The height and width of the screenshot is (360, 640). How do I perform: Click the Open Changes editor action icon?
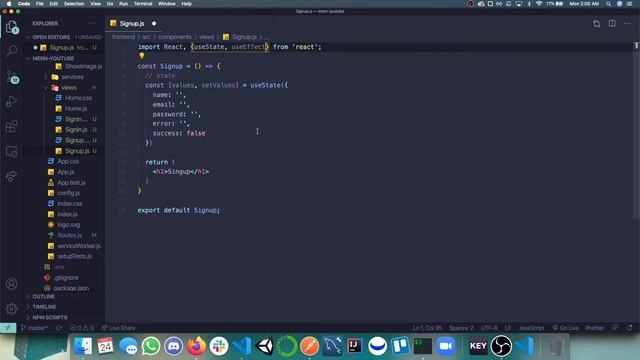coord(596,24)
